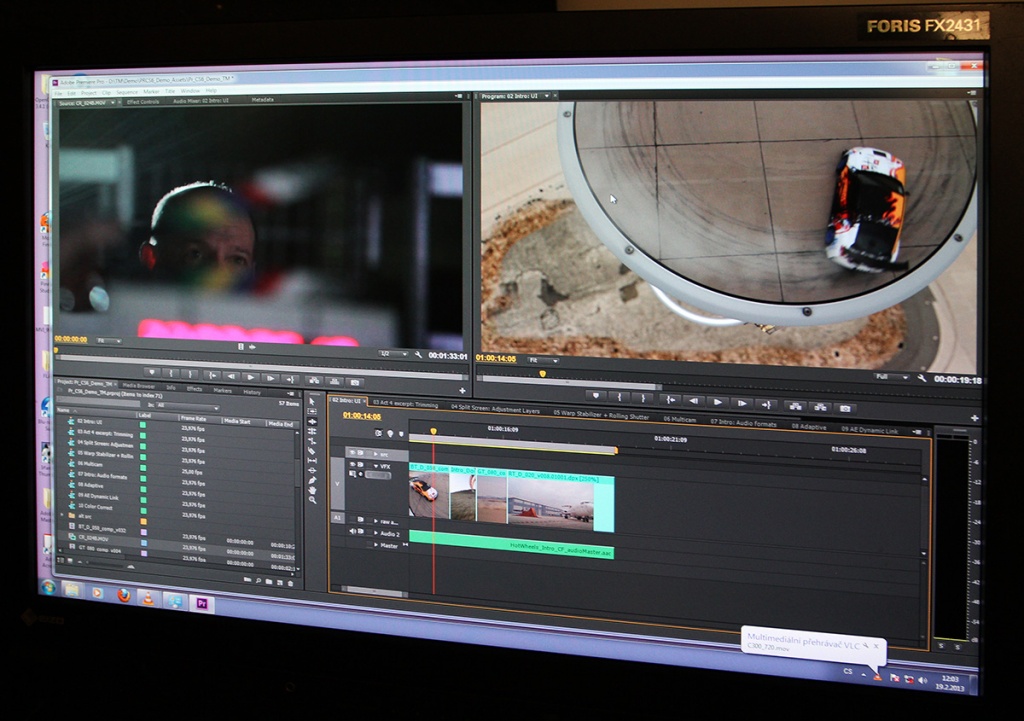Add marker in the Program monitor
Image resolution: width=1024 pixels, height=721 pixels.
click(x=596, y=396)
